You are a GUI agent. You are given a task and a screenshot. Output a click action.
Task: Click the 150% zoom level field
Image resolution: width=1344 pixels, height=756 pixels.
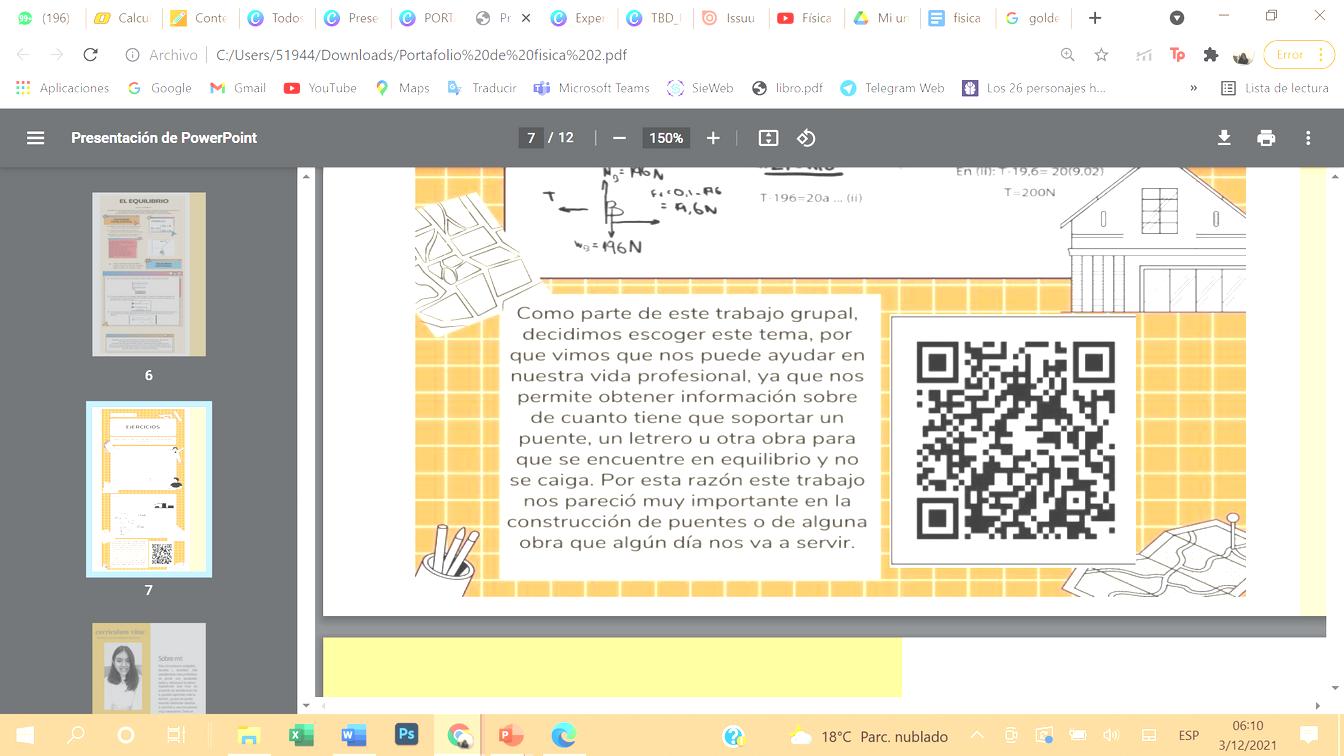[x=665, y=138]
